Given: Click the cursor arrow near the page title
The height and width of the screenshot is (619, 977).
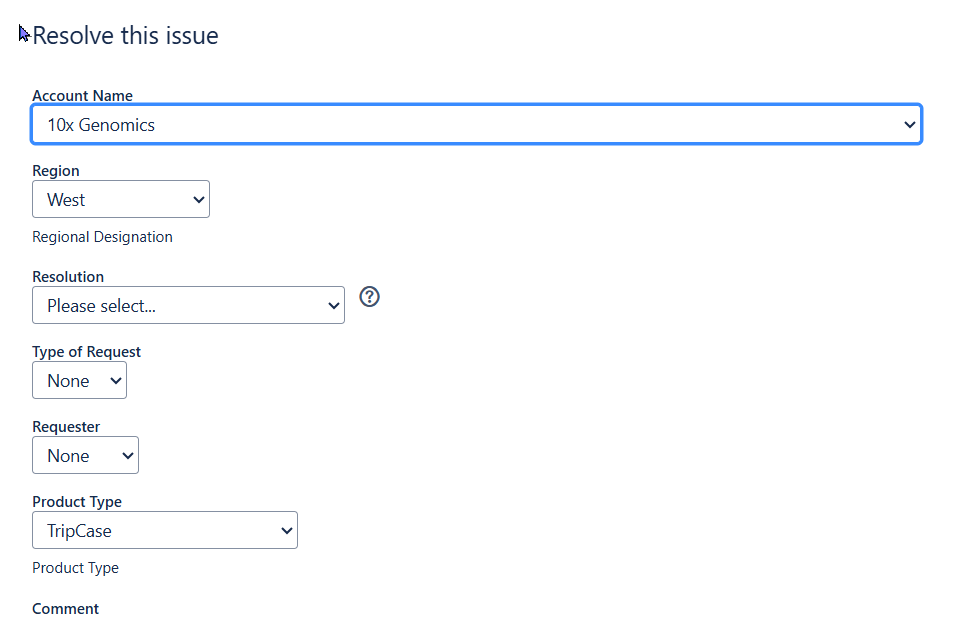Looking at the screenshot, I should 22,33.
